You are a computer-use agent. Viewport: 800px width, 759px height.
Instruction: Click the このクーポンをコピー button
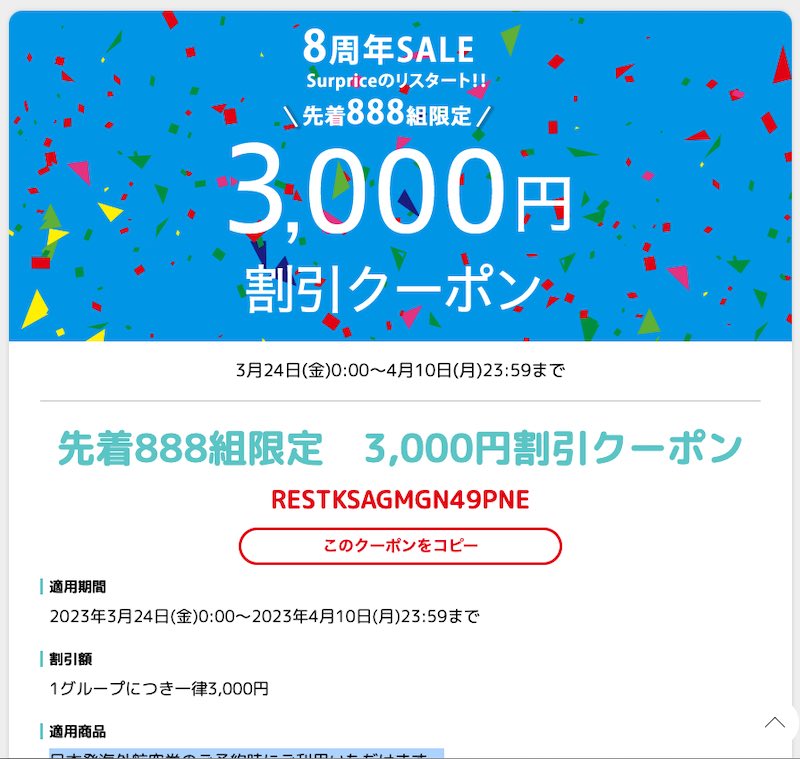pos(400,546)
